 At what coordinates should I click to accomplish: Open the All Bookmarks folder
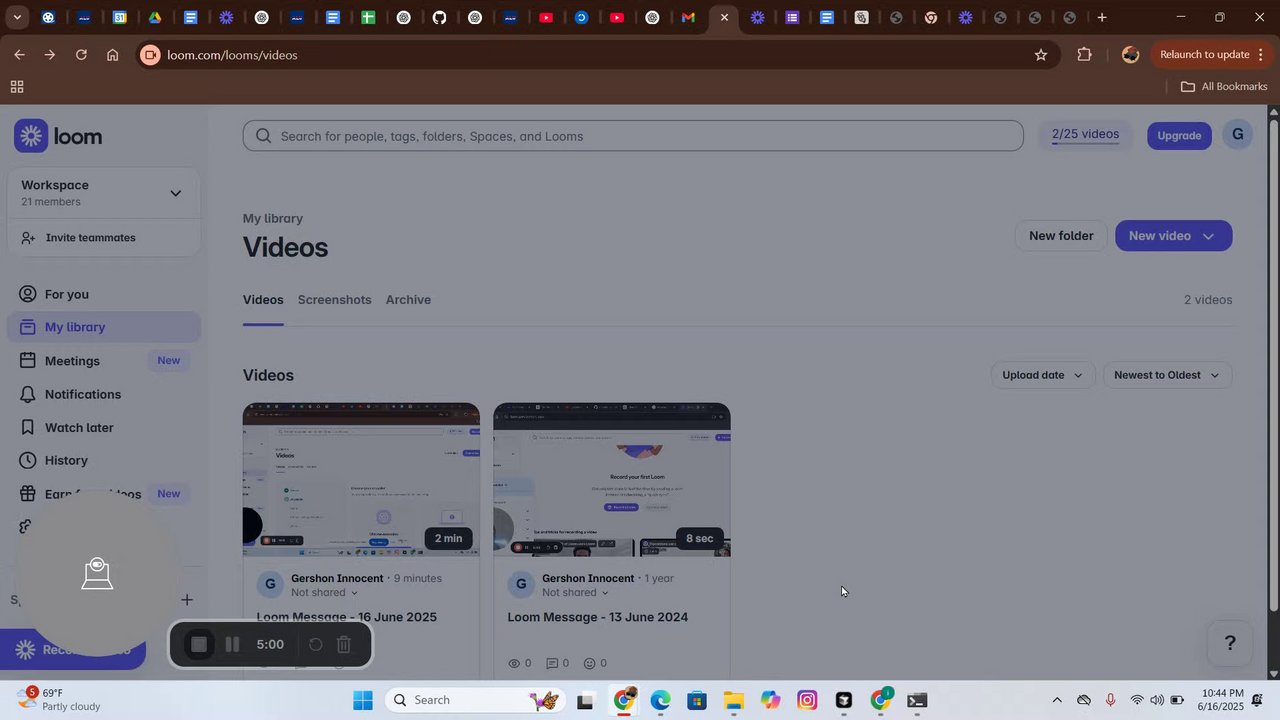(1224, 87)
